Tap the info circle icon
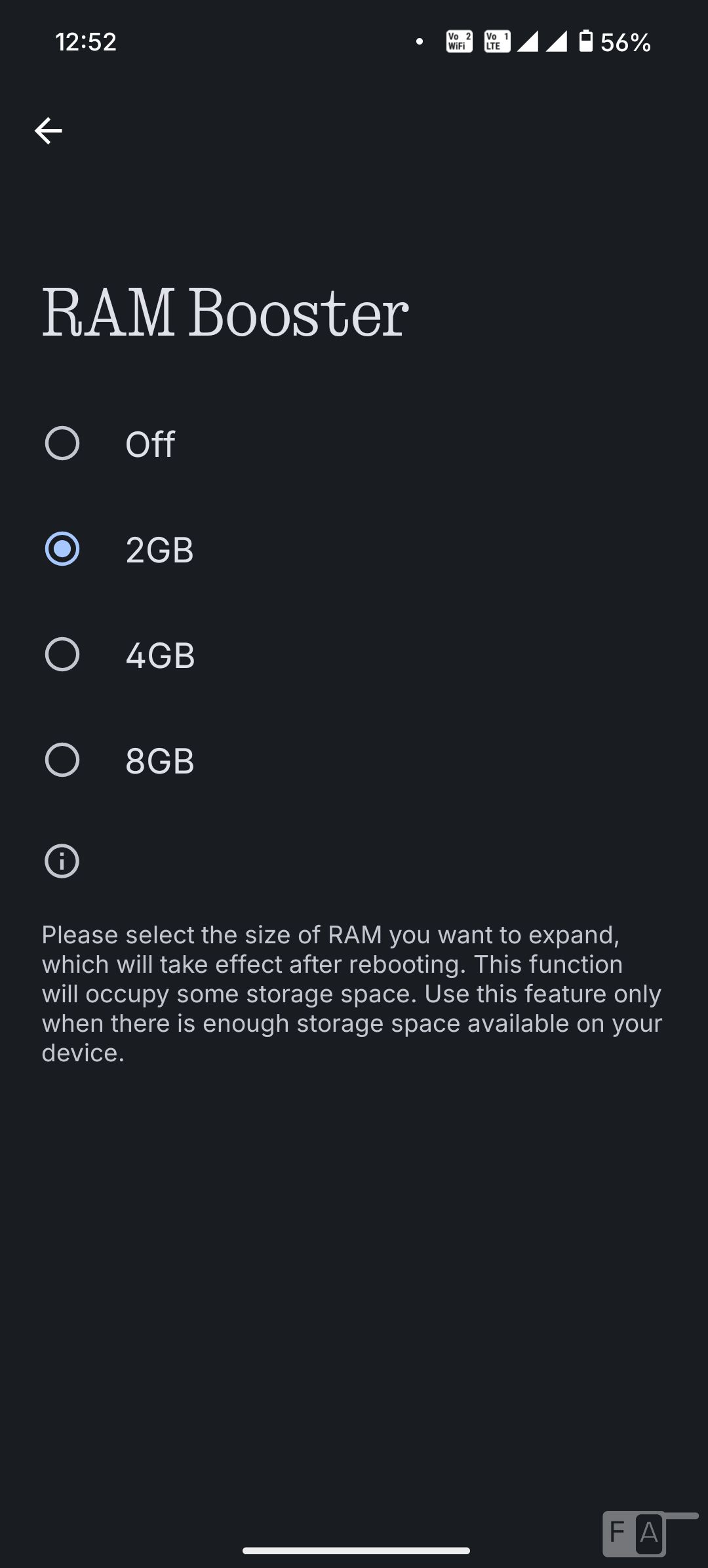This screenshot has height=1568, width=708. [62, 861]
